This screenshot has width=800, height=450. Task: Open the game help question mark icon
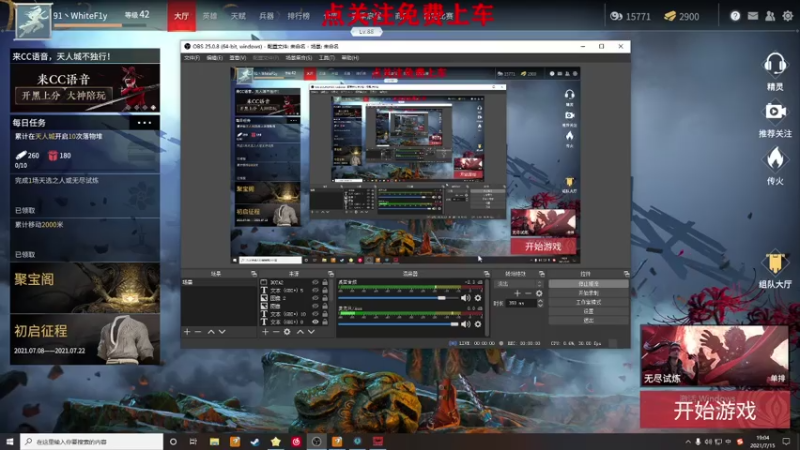point(735,16)
